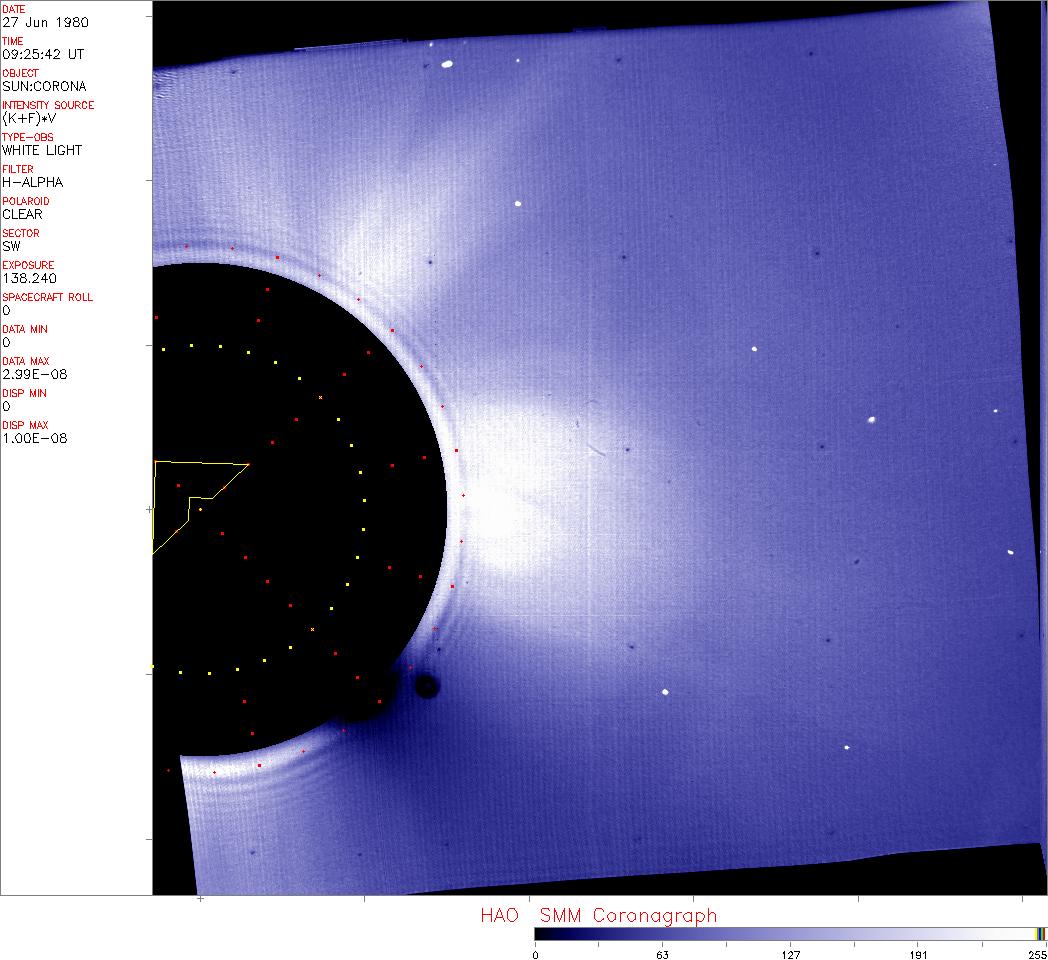Click the plus tick marker below the image

[201, 899]
